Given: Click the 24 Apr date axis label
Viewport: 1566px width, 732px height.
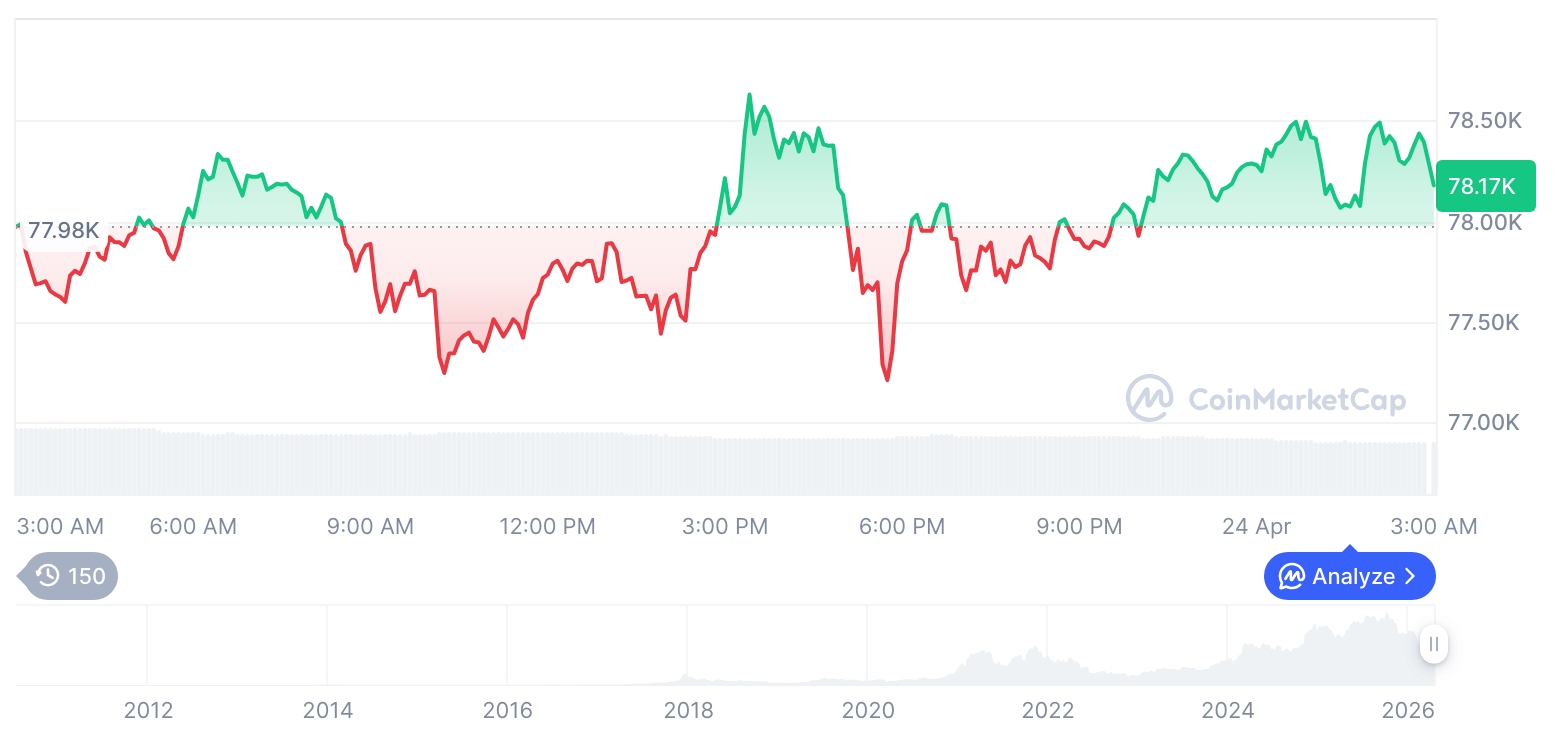Looking at the screenshot, I should click(1256, 526).
